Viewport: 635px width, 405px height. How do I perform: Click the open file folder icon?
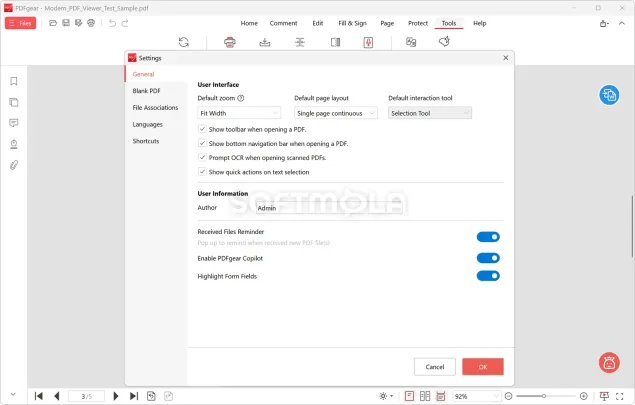(x=53, y=23)
